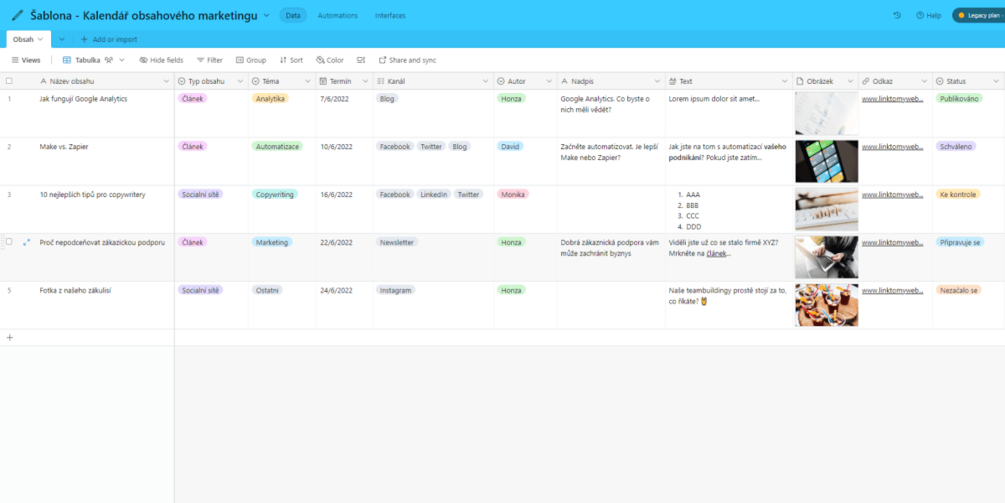Click the Typ obsahu field type icon
1005x503 pixels.
point(181,81)
